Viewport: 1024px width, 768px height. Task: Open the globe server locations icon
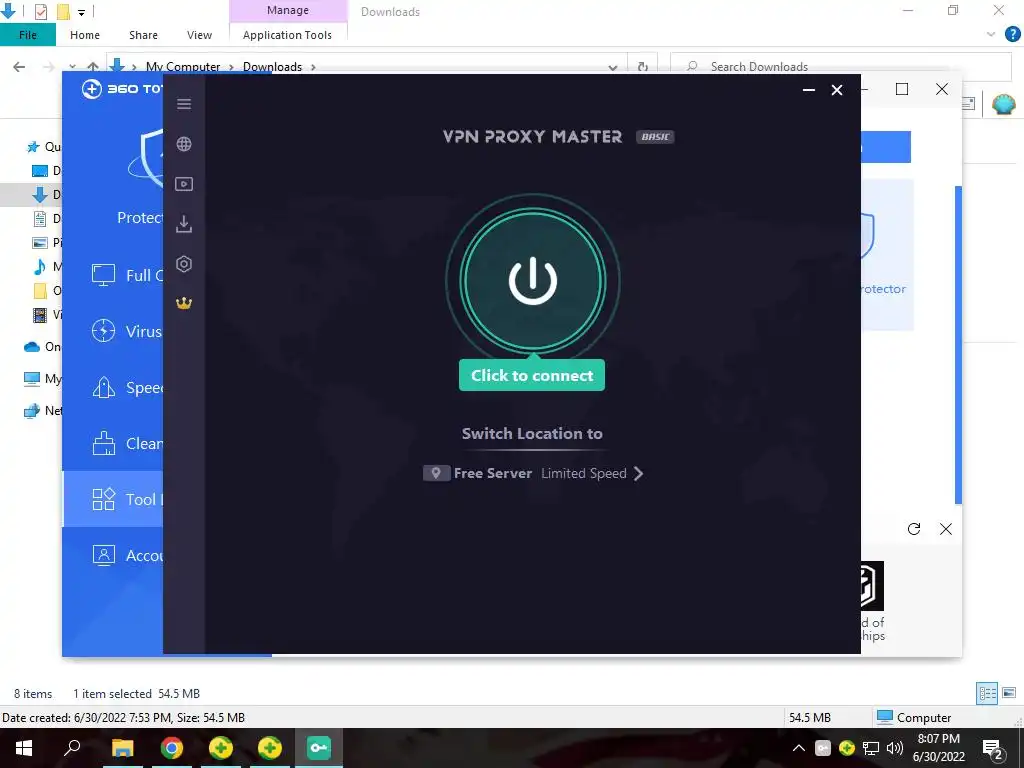click(184, 144)
